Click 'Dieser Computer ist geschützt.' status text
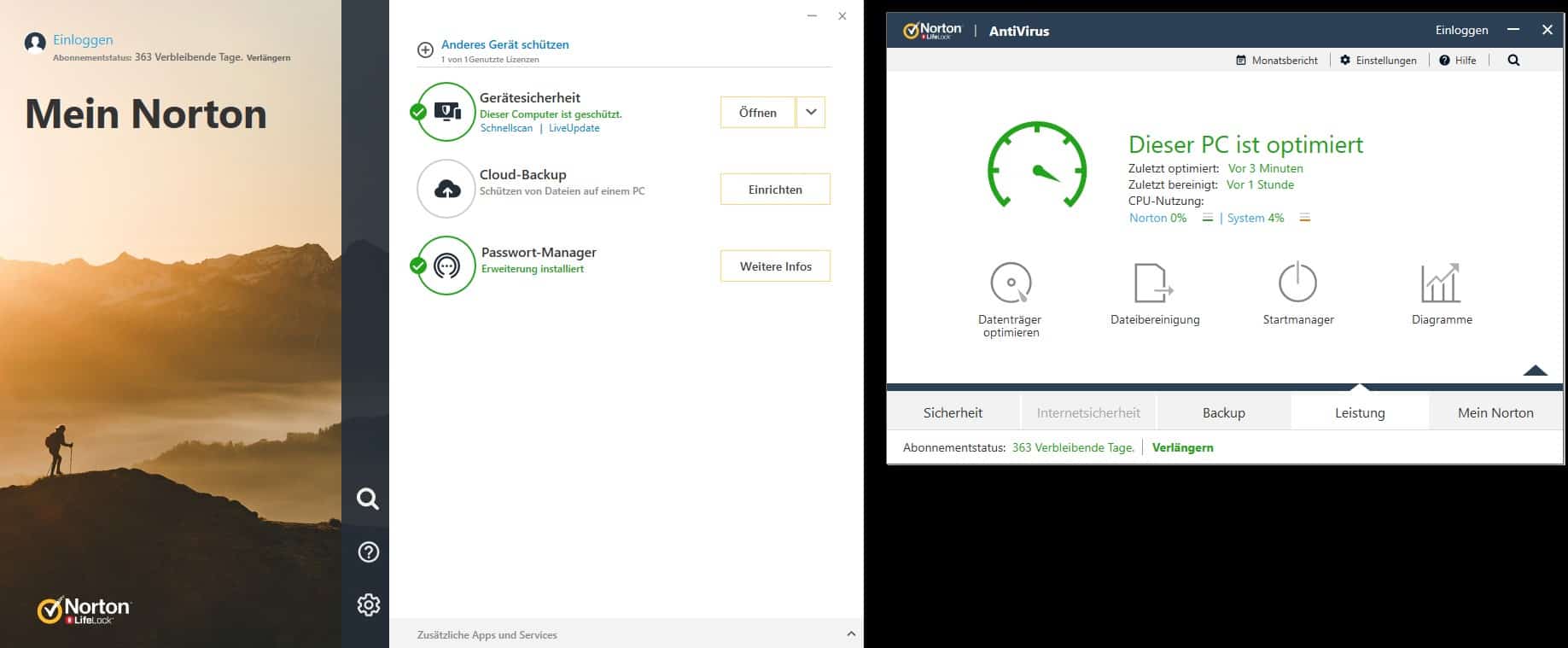Viewport: 1568px width, 648px height. point(551,114)
